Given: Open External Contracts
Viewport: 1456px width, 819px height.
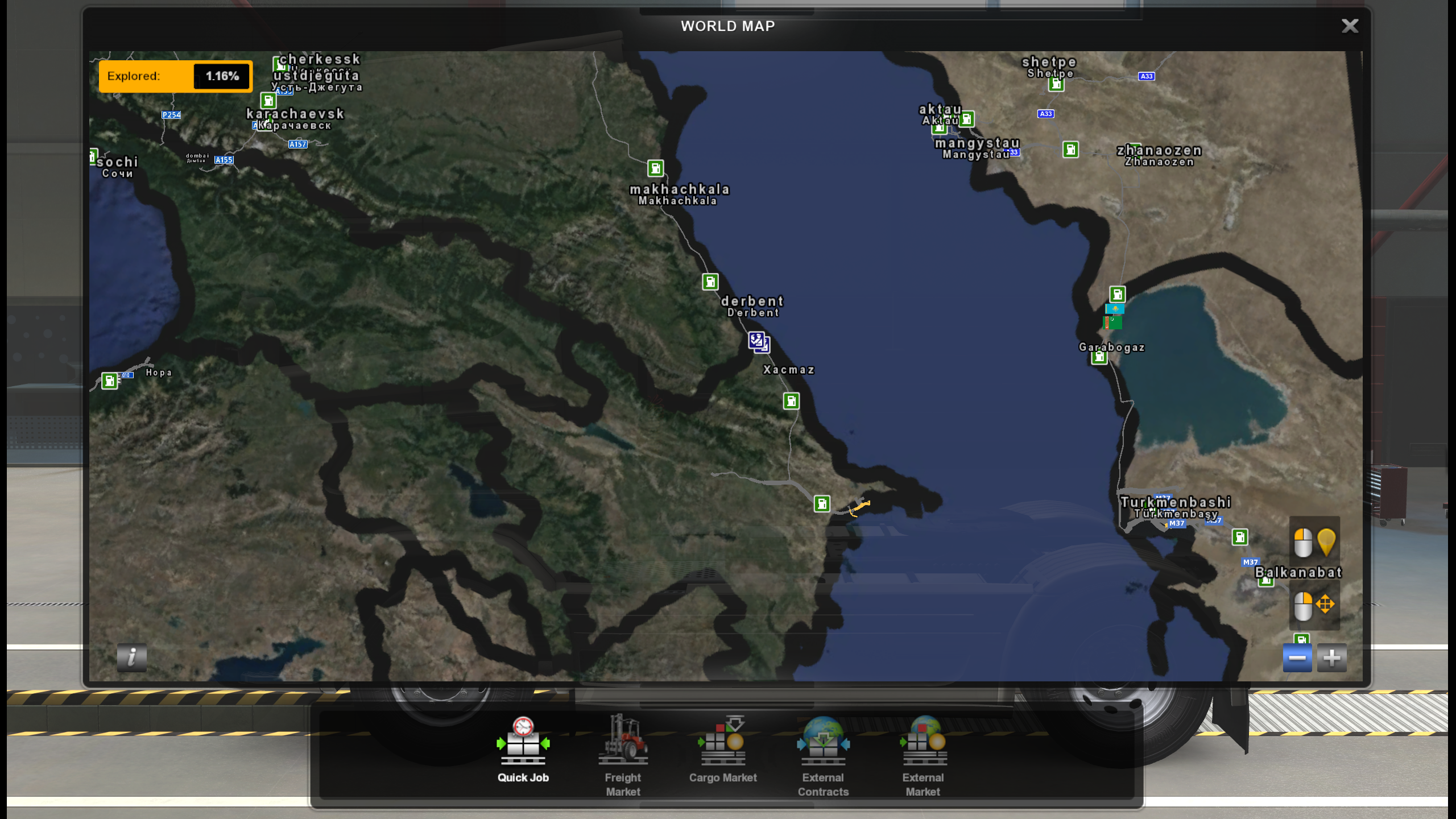Looking at the screenshot, I should tap(823, 755).
